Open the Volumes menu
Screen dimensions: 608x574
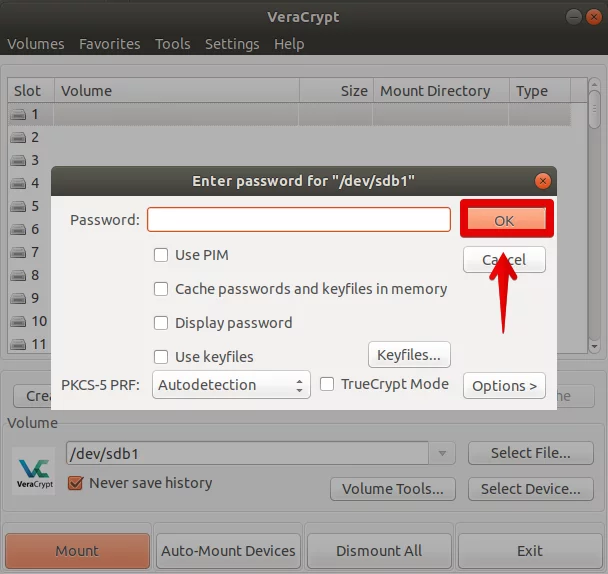[36, 44]
